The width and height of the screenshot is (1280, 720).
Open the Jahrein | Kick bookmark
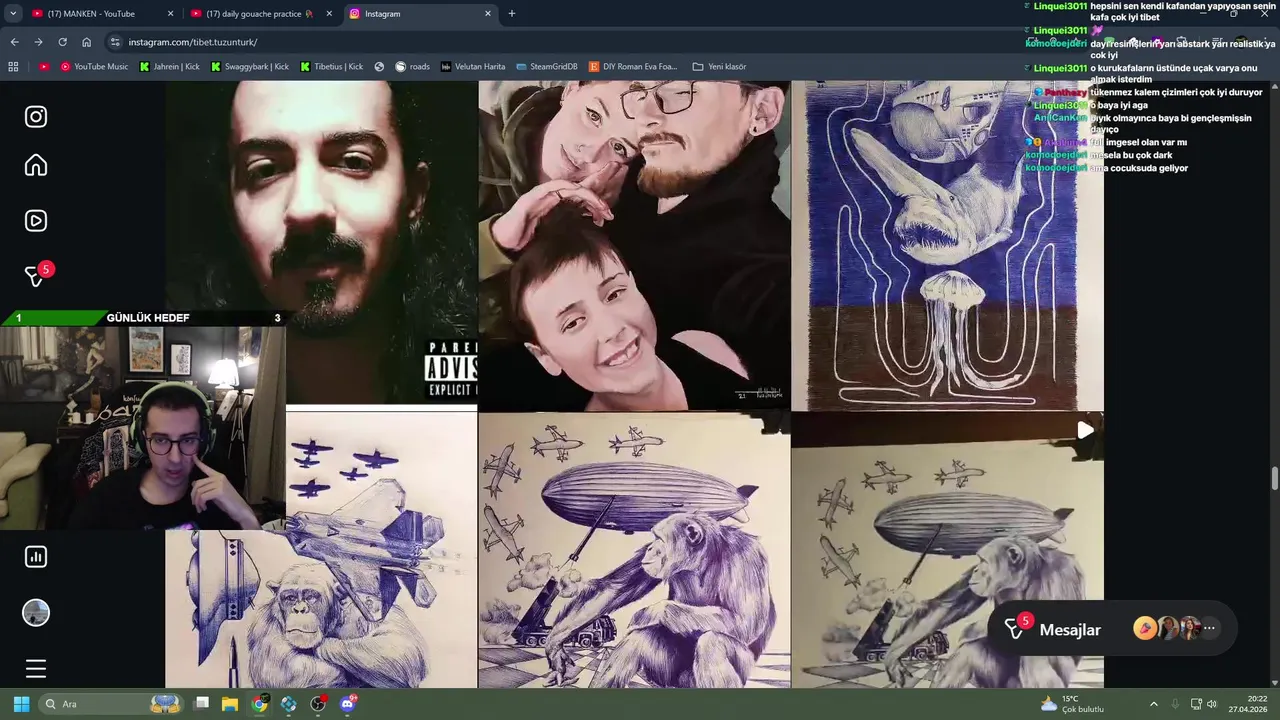point(169,67)
